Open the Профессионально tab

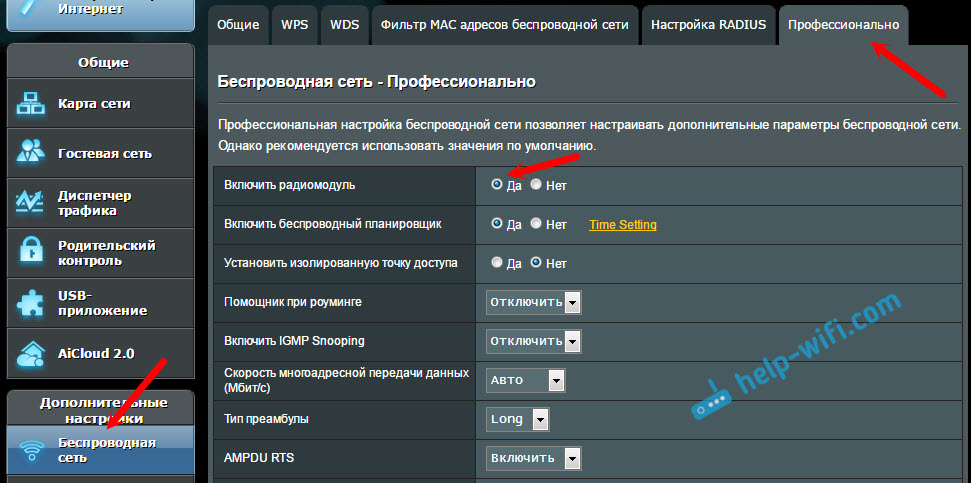tap(843, 25)
